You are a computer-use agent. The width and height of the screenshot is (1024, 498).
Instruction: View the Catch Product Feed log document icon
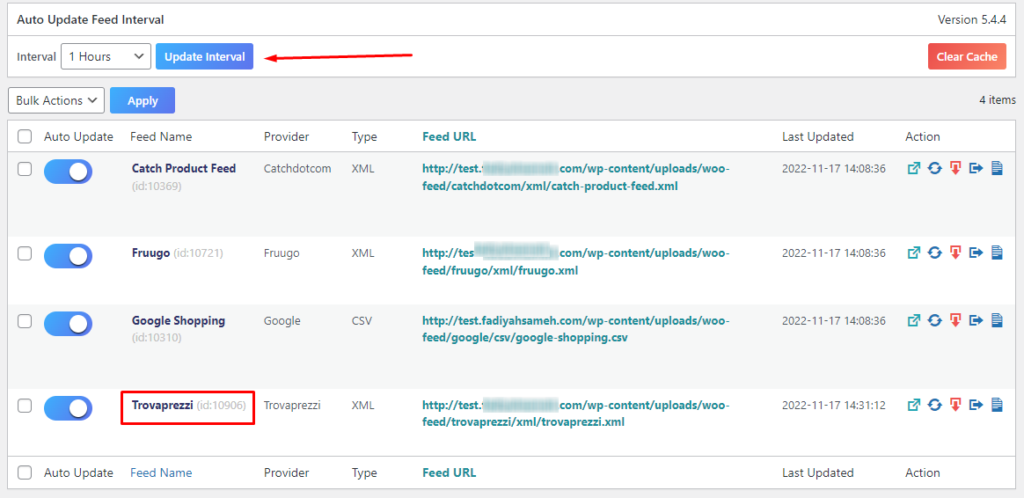point(997,168)
